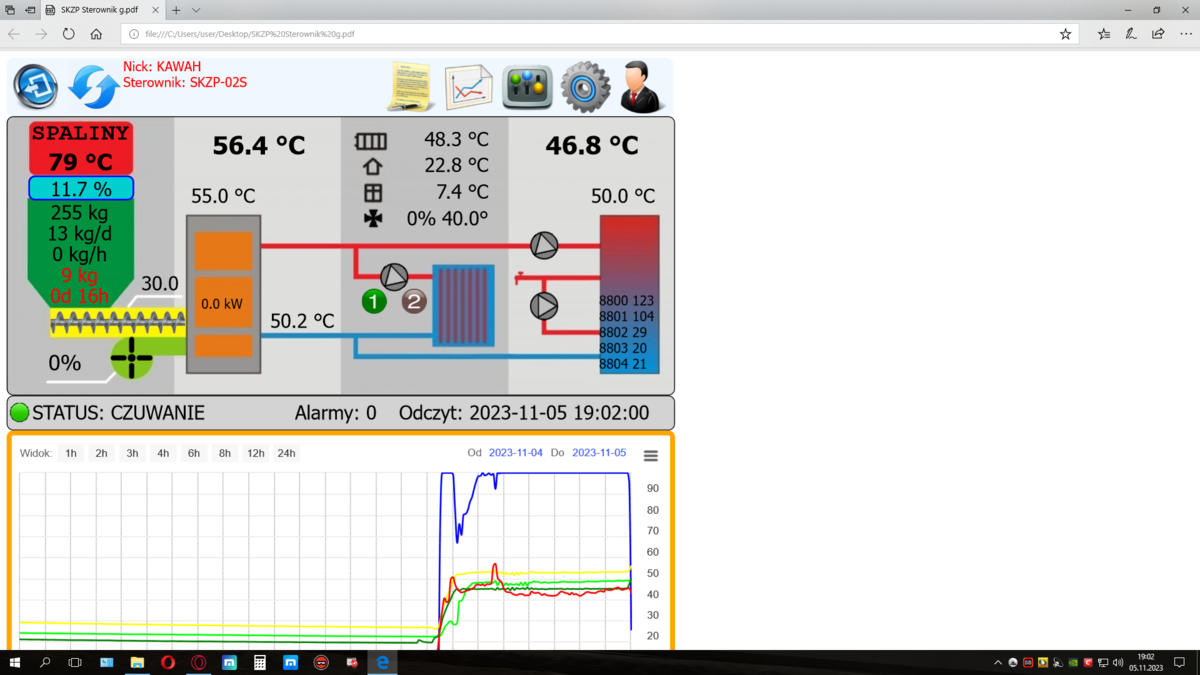Toggle green heating circuit 1 indicator
1200x675 pixels.
pyautogui.click(x=374, y=300)
